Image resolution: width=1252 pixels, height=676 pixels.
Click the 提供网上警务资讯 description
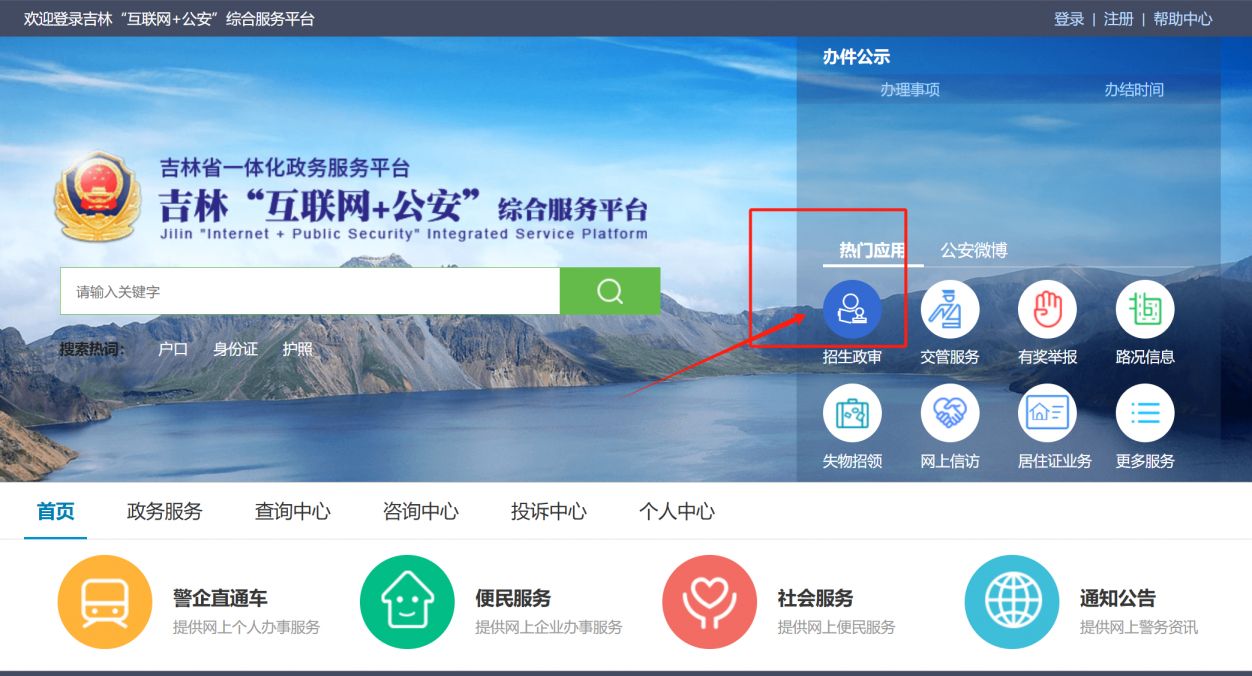(1139, 627)
